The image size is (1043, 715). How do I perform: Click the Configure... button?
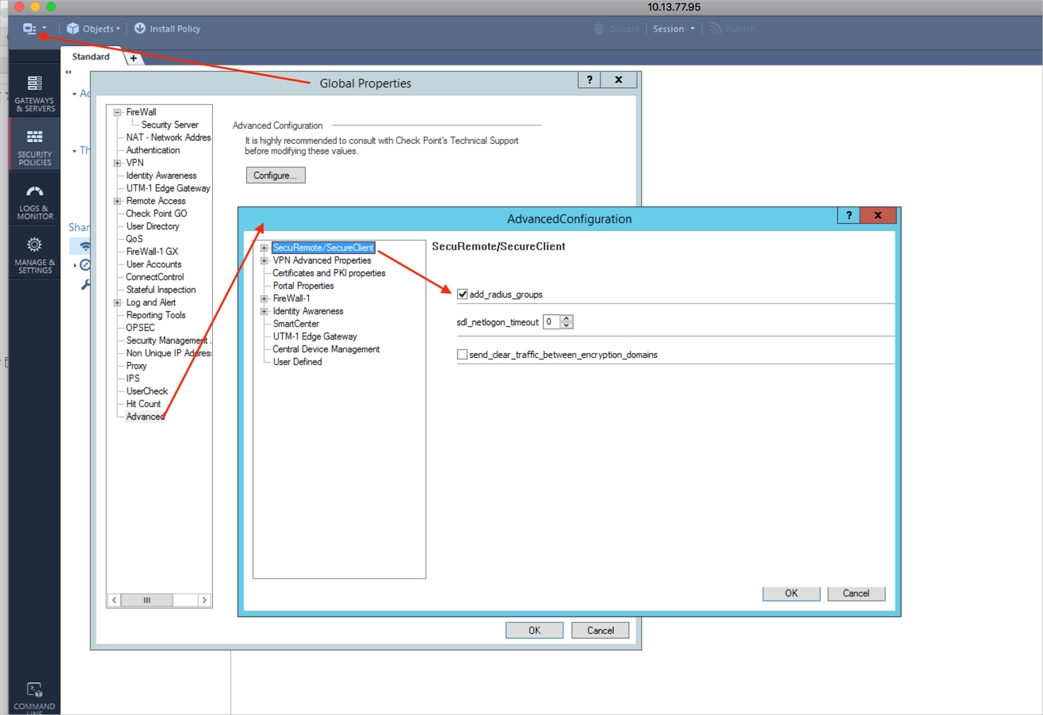click(275, 175)
